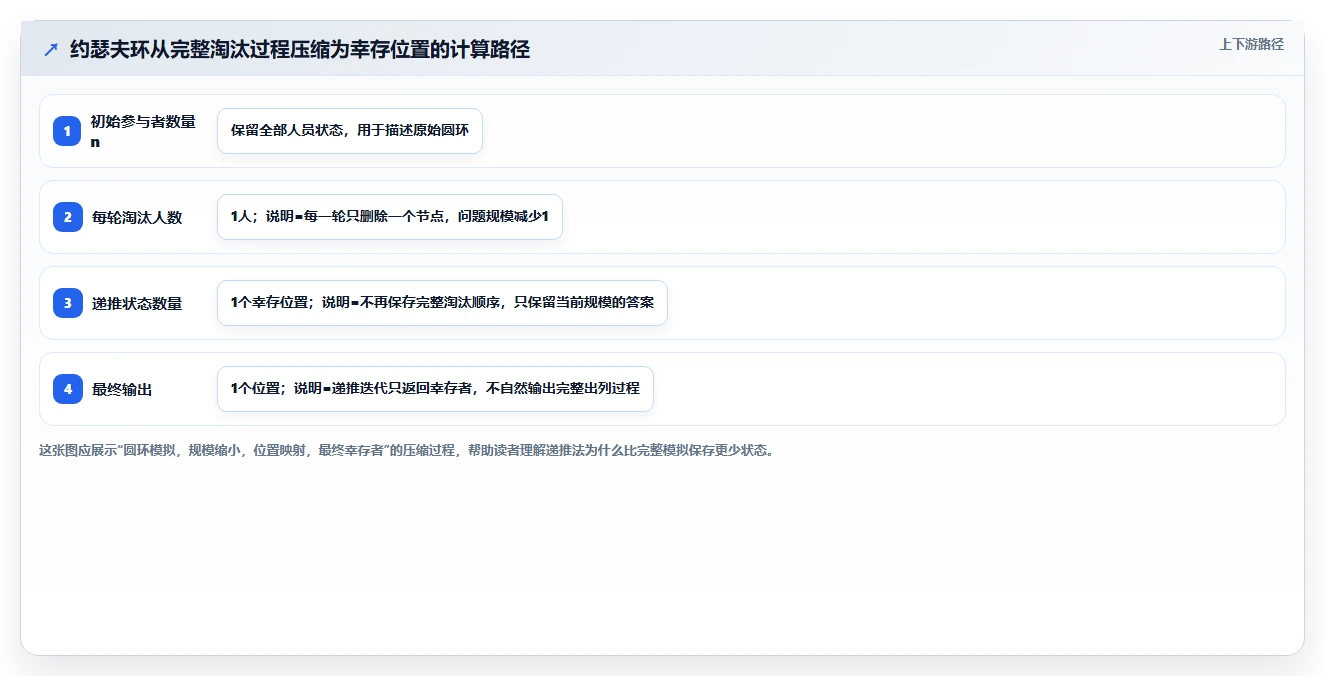
Task: Click the box starting with 1个位置；说明
Action: [435, 389]
